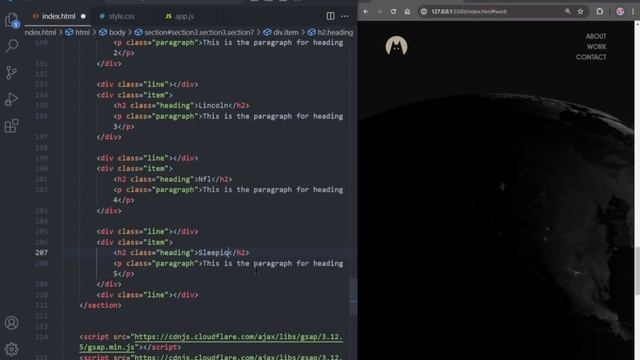Go back in the browser
The height and width of the screenshot is (360, 640).
366,11
